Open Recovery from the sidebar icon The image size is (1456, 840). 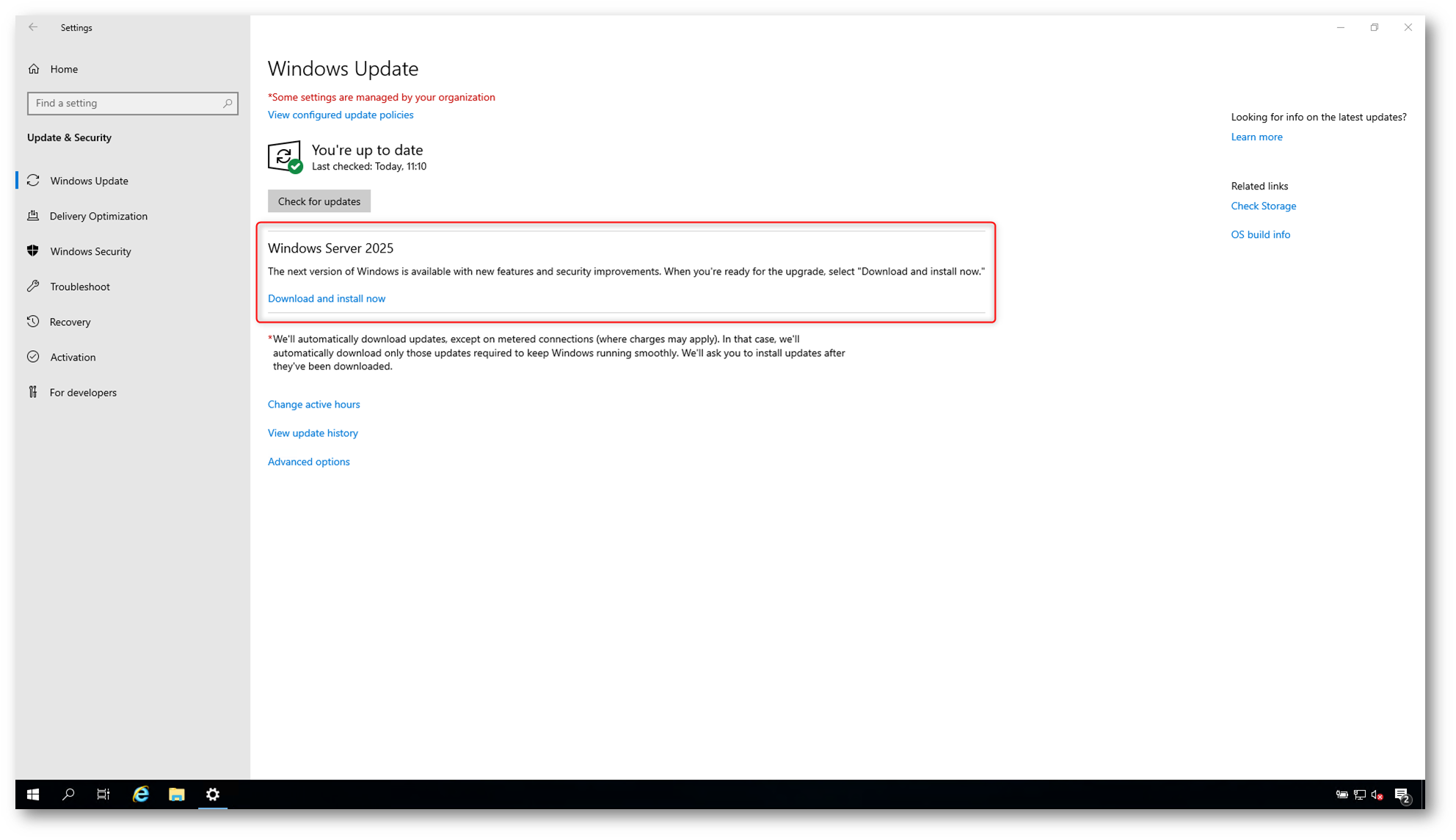(x=33, y=322)
